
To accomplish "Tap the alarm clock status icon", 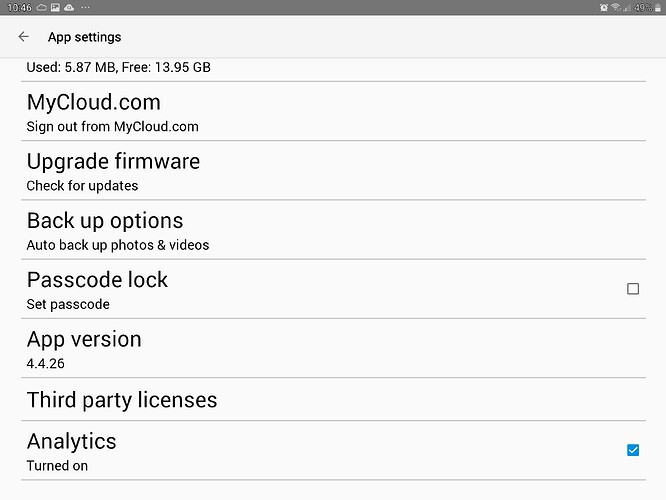I will pyautogui.click(x=604, y=7).
